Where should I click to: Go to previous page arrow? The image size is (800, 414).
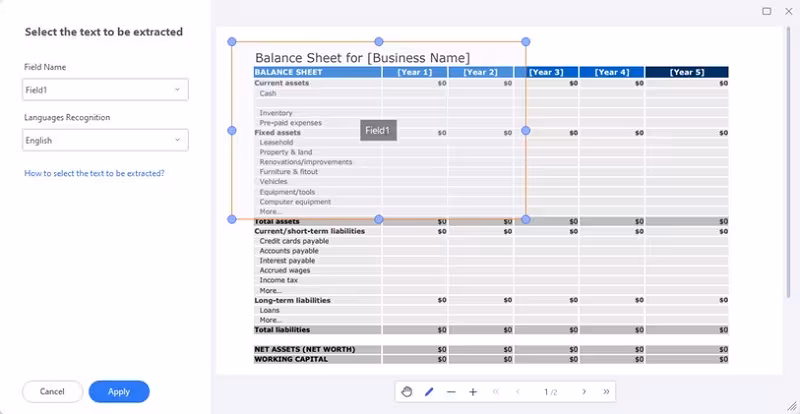[517, 392]
